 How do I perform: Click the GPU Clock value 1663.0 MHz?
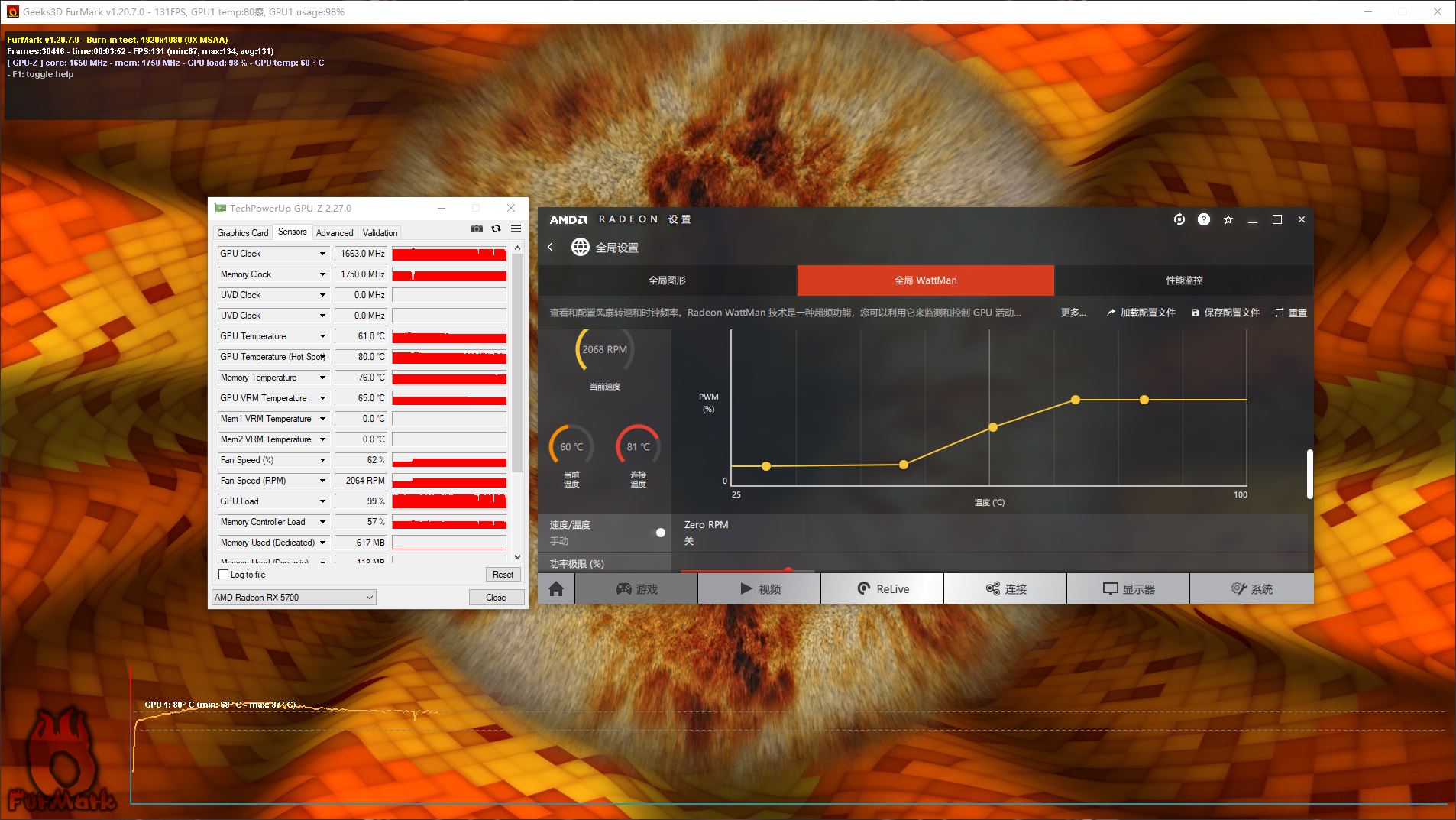pyautogui.click(x=361, y=254)
